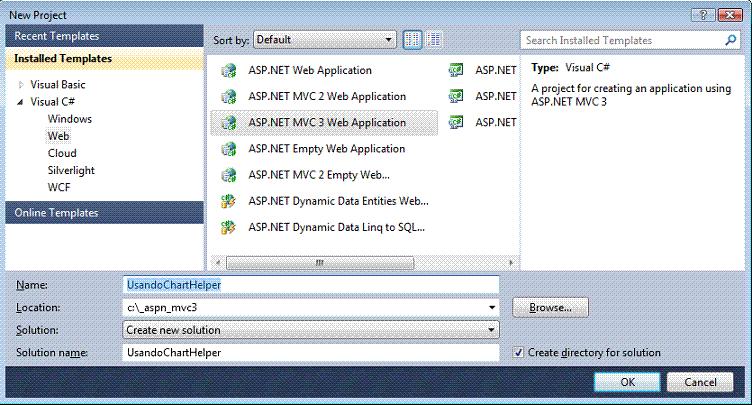Close the New Project dialog

[730, 15]
